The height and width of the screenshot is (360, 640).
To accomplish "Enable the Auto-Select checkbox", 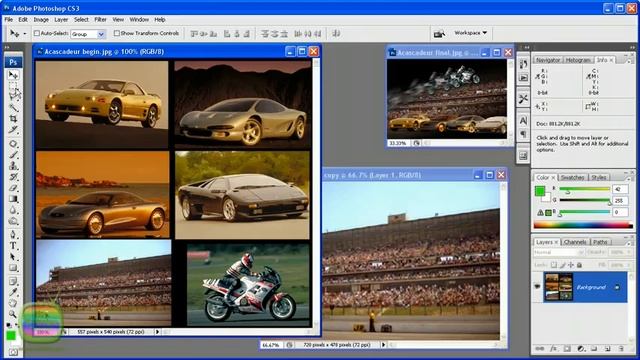I will tap(37, 33).
